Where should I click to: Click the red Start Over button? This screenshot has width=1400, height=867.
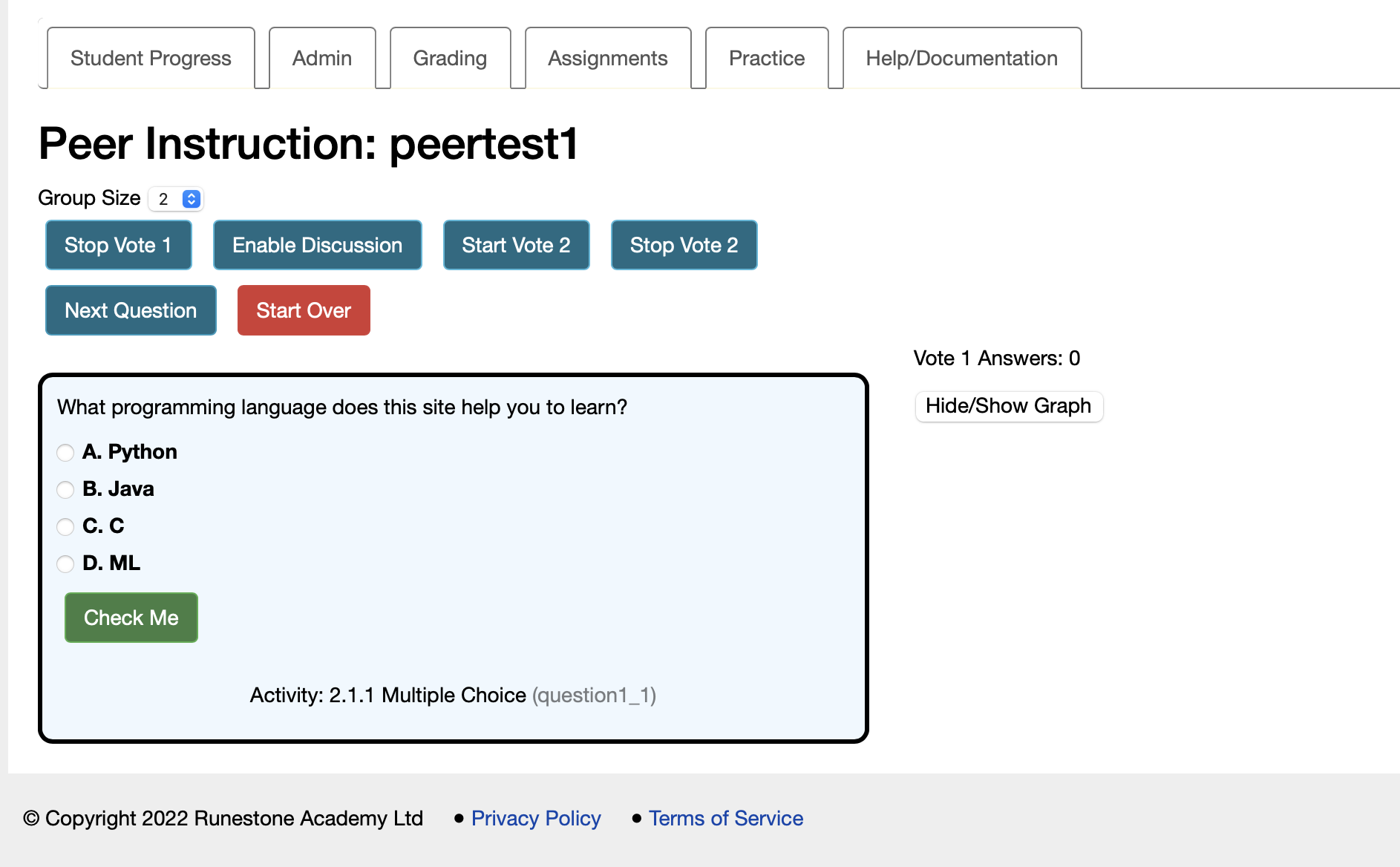pos(304,310)
